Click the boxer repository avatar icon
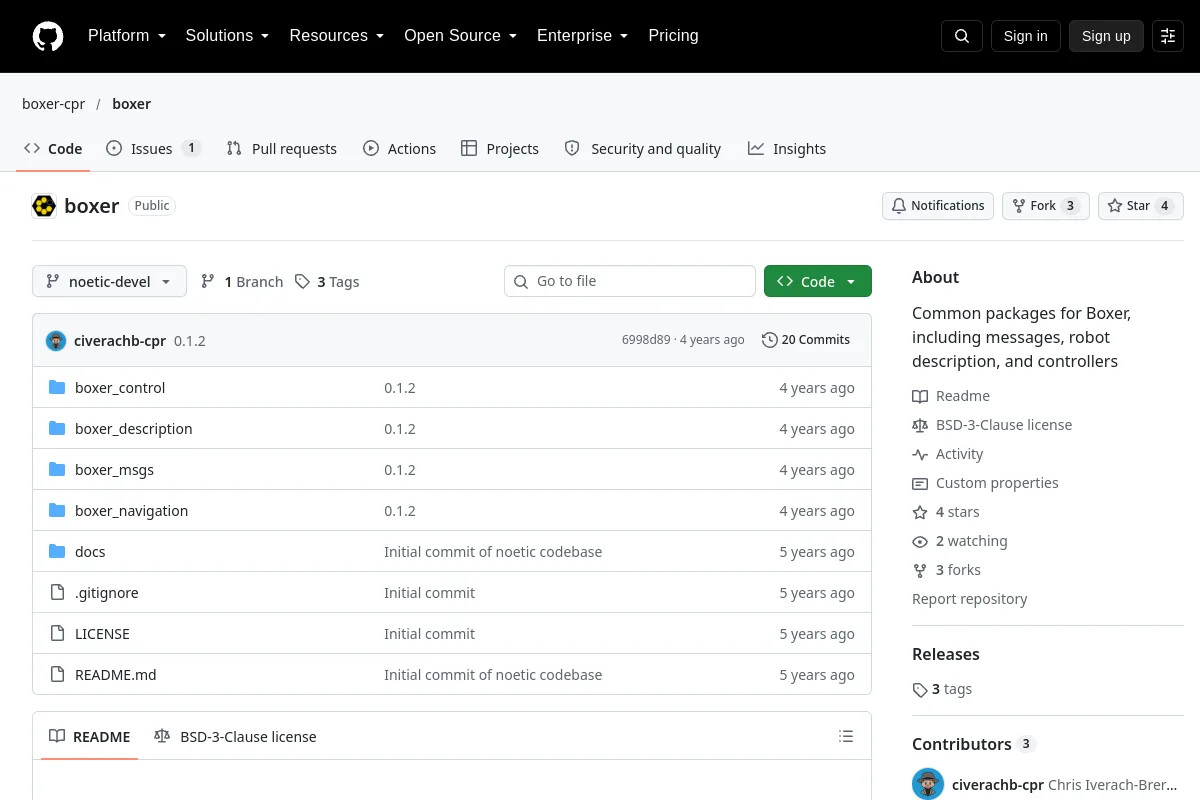Image resolution: width=1200 pixels, height=800 pixels. click(44, 206)
